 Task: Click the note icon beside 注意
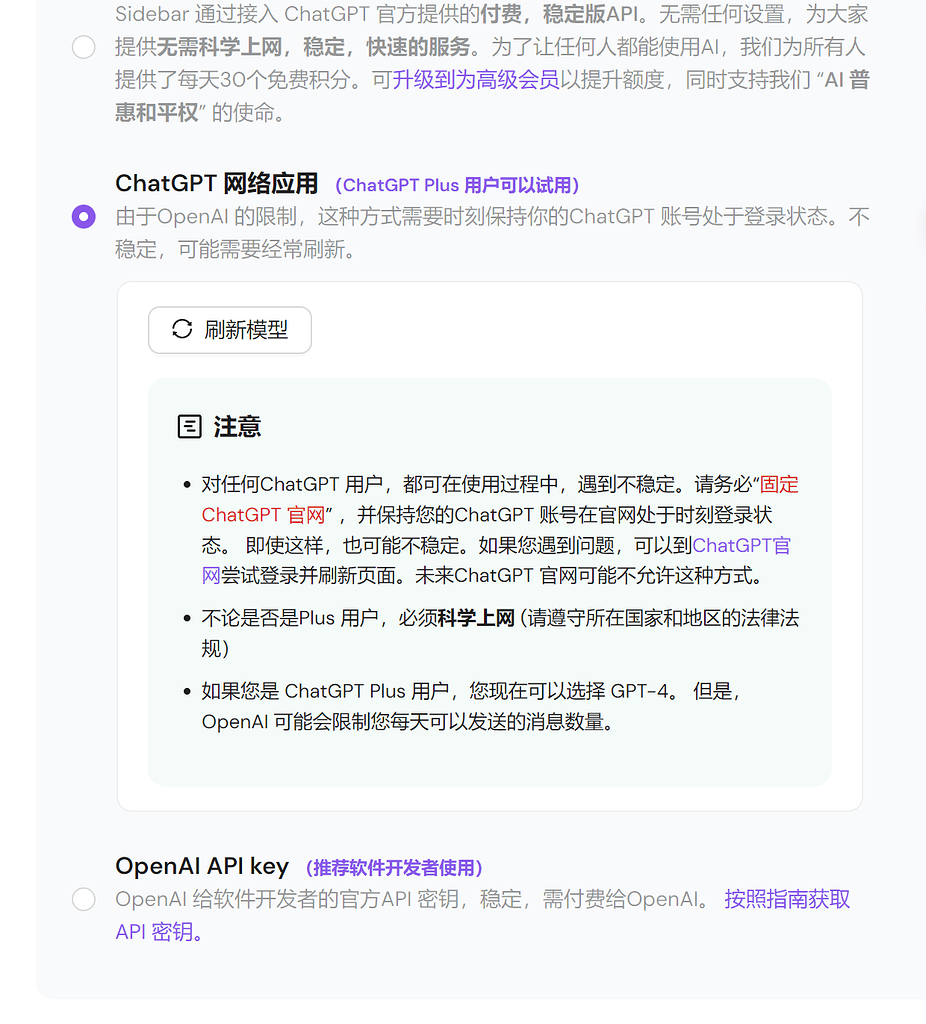[190, 426]
